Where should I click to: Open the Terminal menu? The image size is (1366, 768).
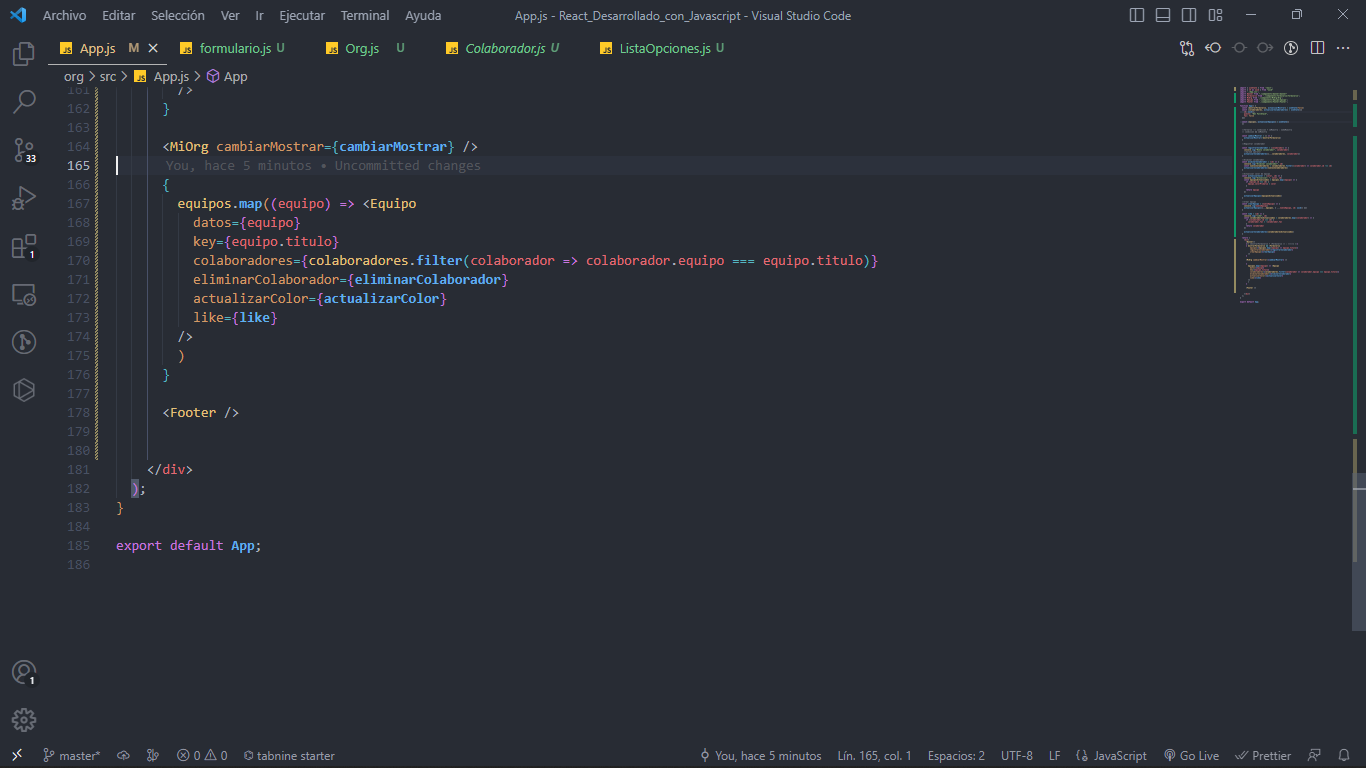click(x=365, y=15)
